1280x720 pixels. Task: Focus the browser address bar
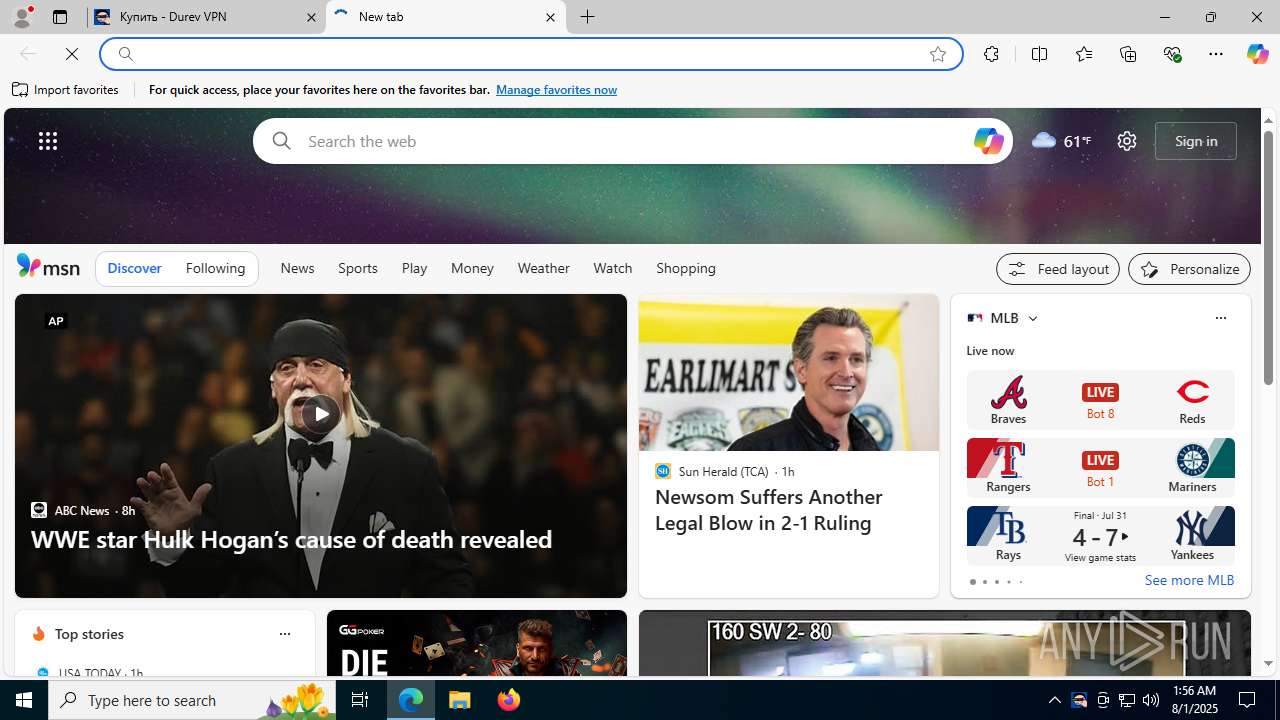coord(530,54)
